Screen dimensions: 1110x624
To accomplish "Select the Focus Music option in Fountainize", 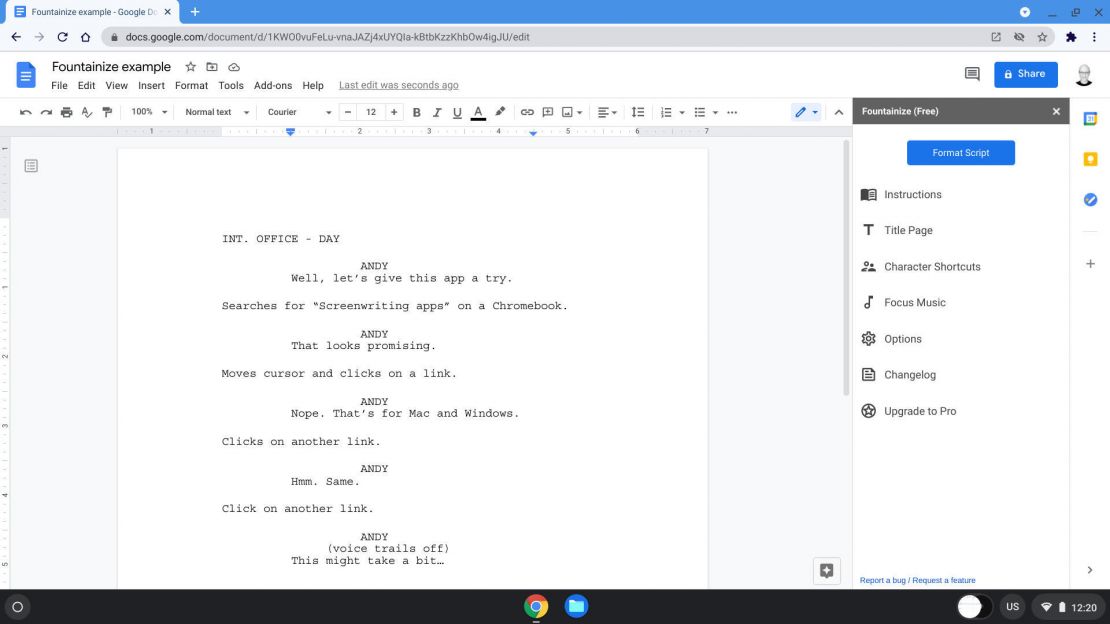I will click(x=913, y=302).
